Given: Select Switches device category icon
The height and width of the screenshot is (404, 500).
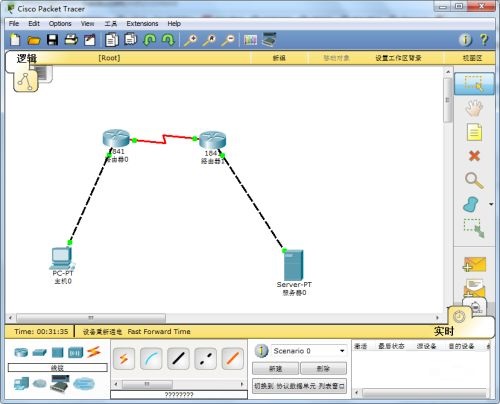Looking at the screenshot, I should (x=40, y=352).
